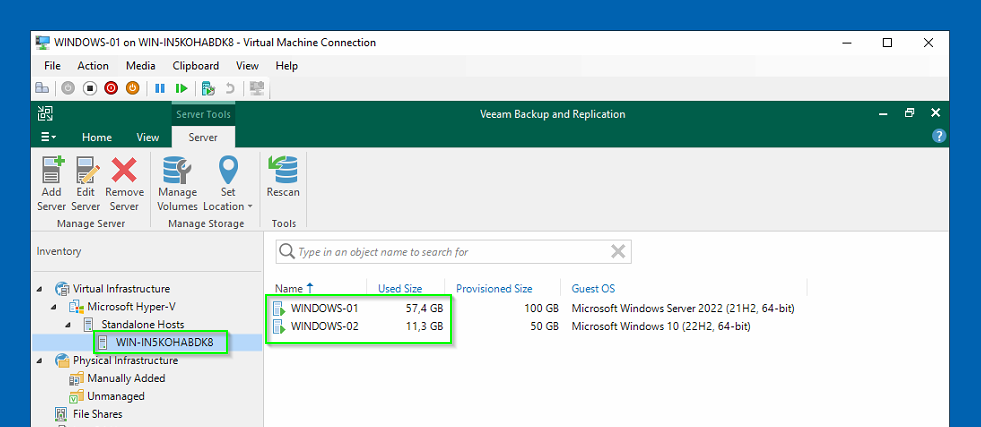Open the File menu of VM Connection
Screen dimensions: 981x427
pyautogui.click(x=53, y=66)
